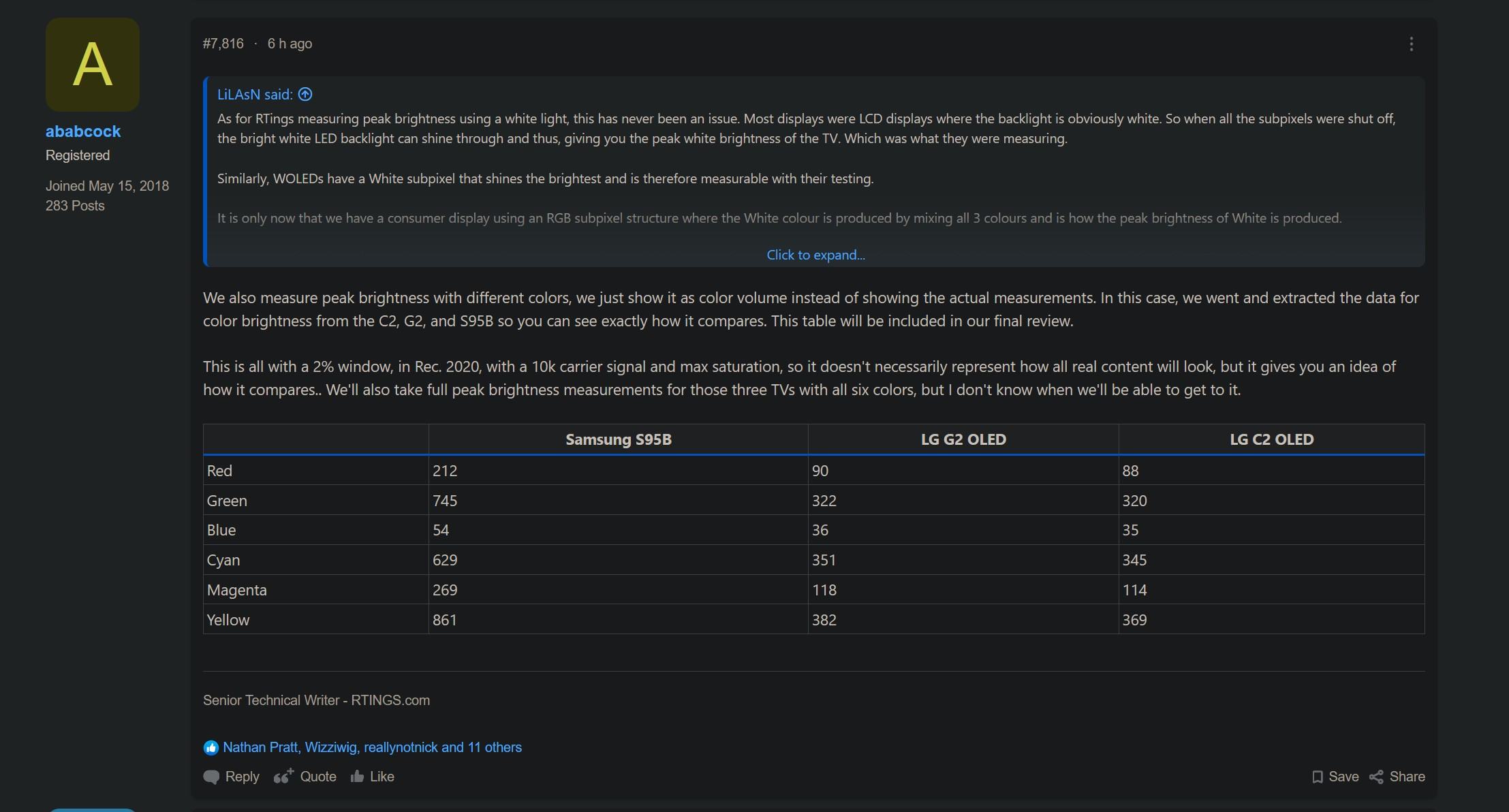
Task: Select the 'LG C2 OLED' column header
Action: [x=1272, y=439]
